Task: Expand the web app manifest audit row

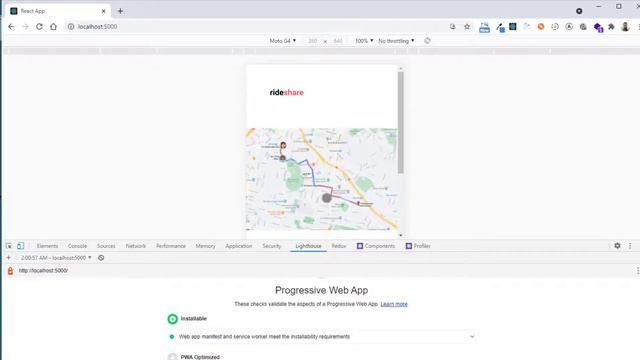Action: pos(322,337)
